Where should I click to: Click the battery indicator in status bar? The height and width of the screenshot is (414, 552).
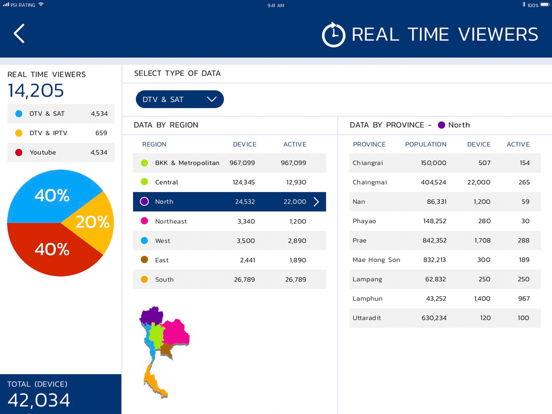coord(545,5)
